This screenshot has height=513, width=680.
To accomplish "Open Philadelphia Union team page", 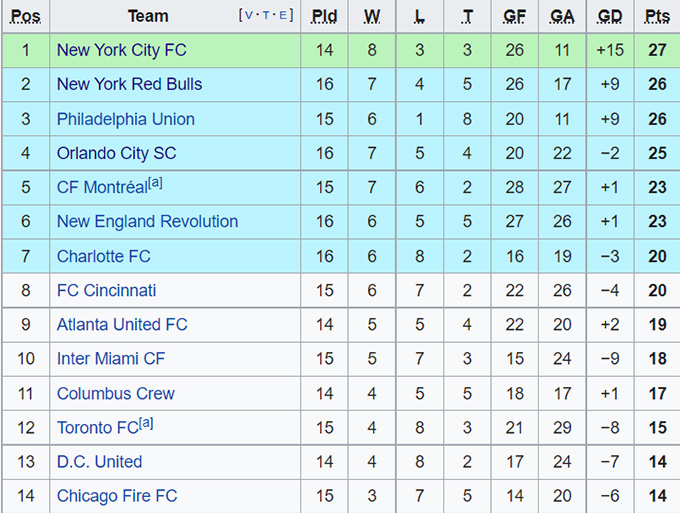I will [x=125, y=119].
